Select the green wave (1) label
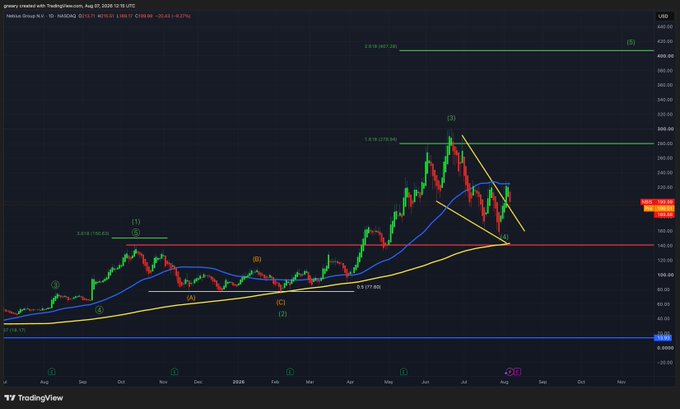680x409 pixels. pos(136,222)
